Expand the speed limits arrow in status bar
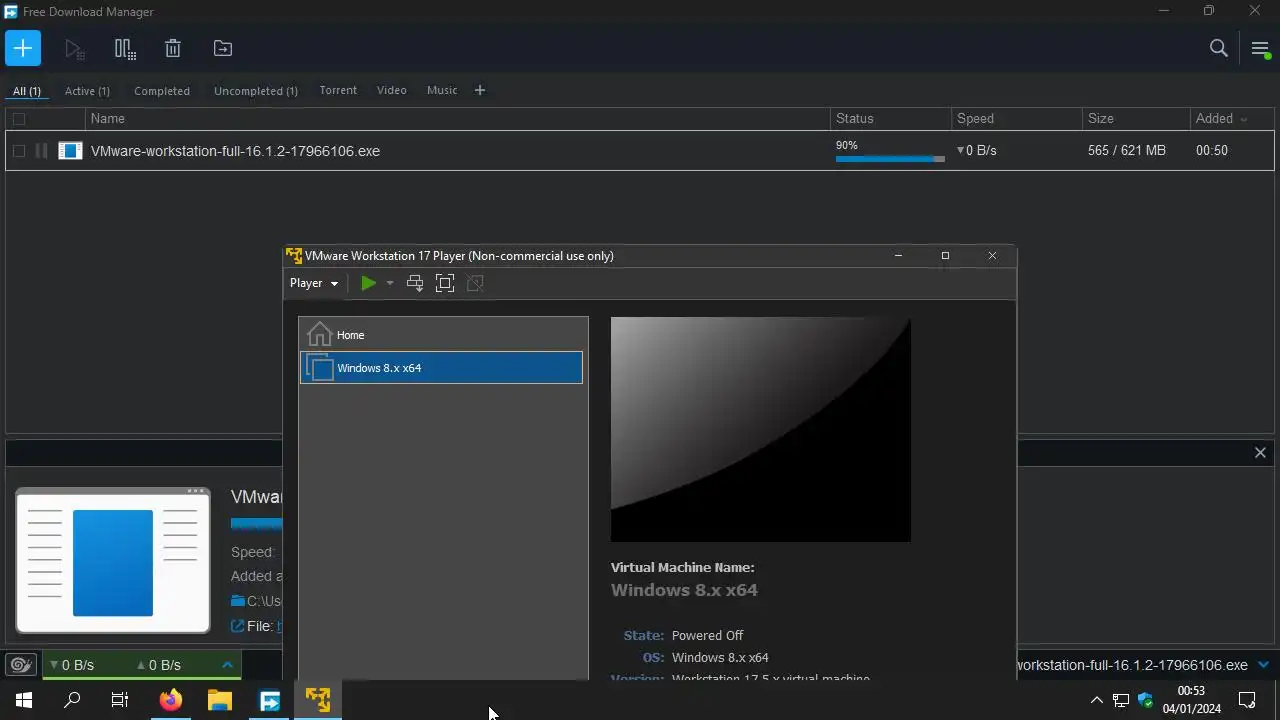The width and height of the screenshot is (1280, 720). point(227,665)
